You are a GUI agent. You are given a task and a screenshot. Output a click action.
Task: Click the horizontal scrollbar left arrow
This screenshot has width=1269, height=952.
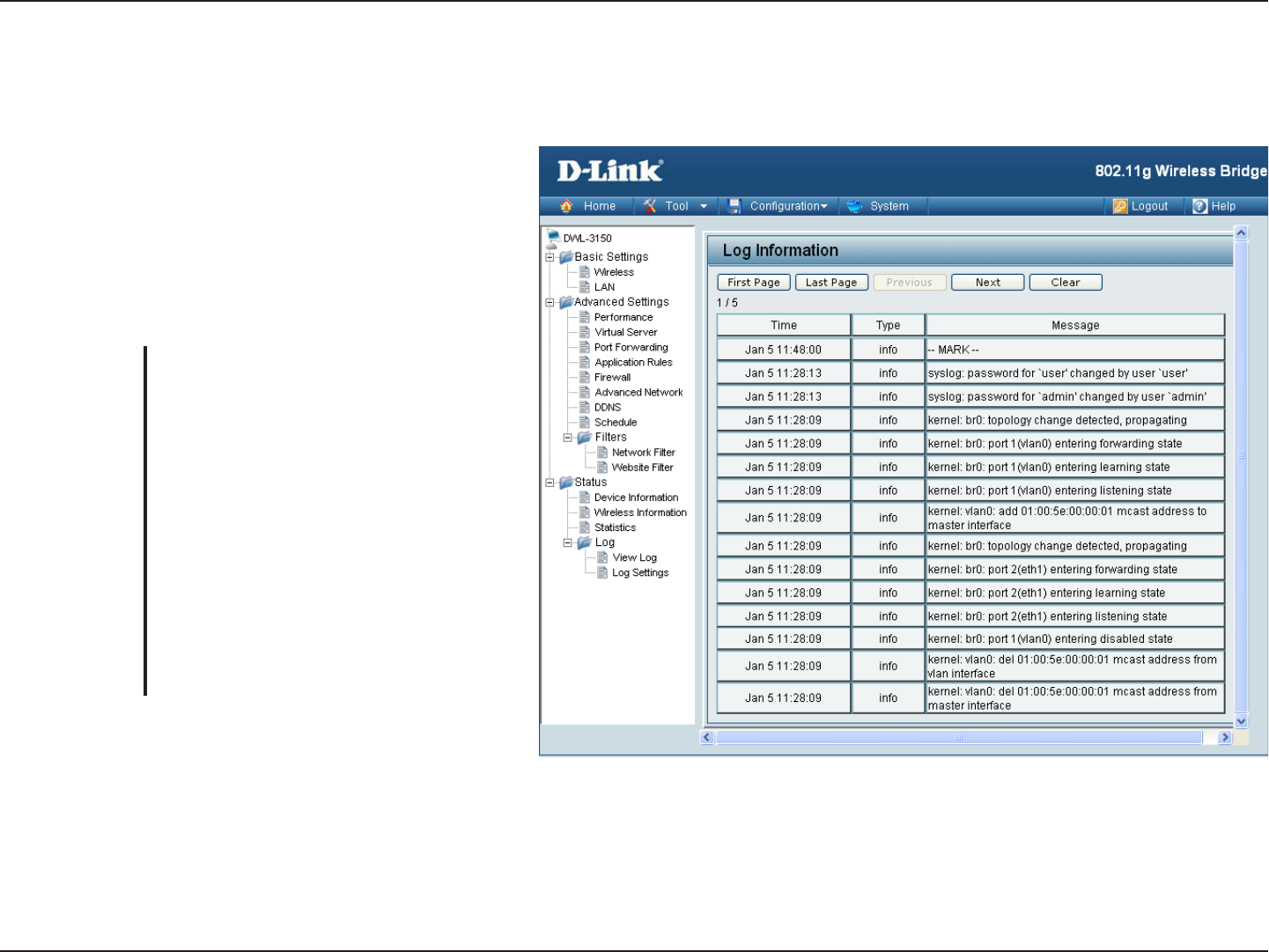coord(706,737)
